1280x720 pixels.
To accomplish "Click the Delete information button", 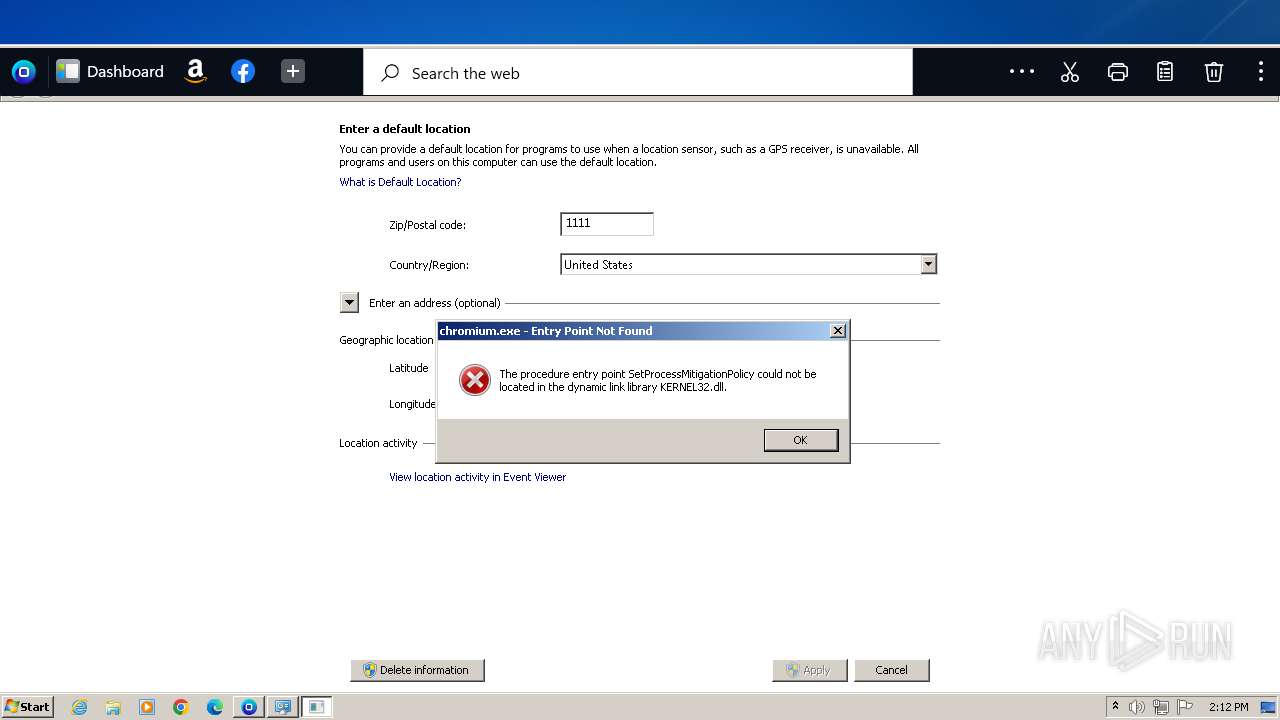I will click(x=417, y=670).
